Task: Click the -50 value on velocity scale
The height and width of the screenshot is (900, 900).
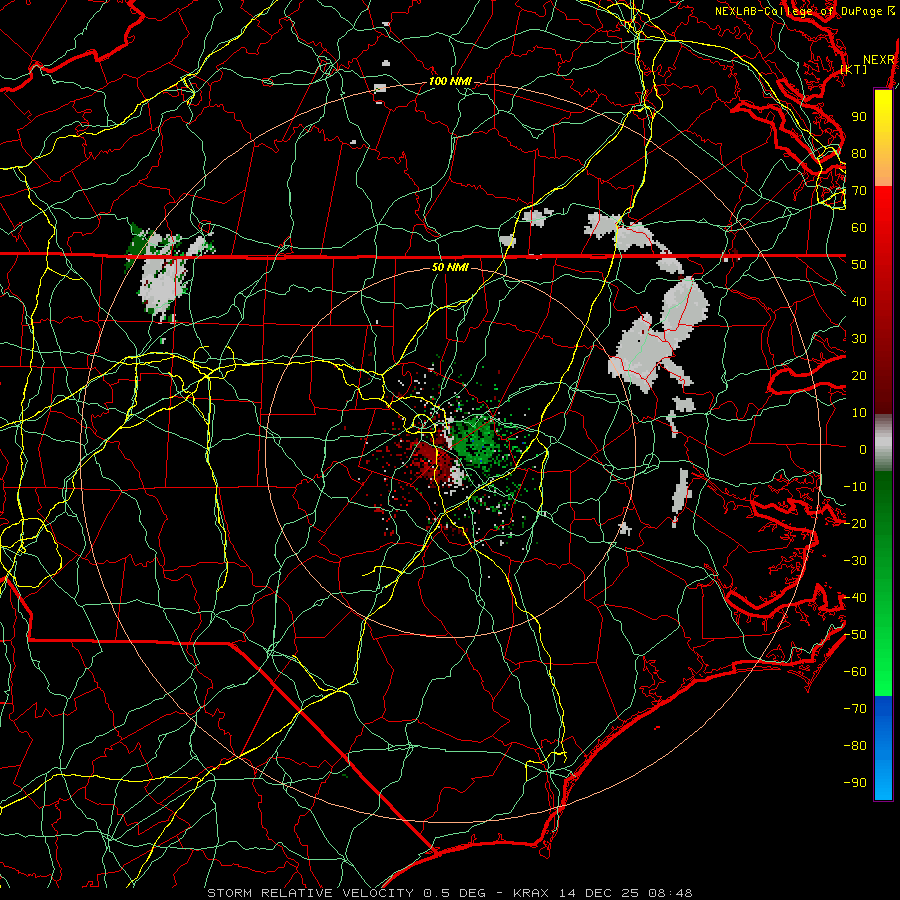Action: [855, 635]
